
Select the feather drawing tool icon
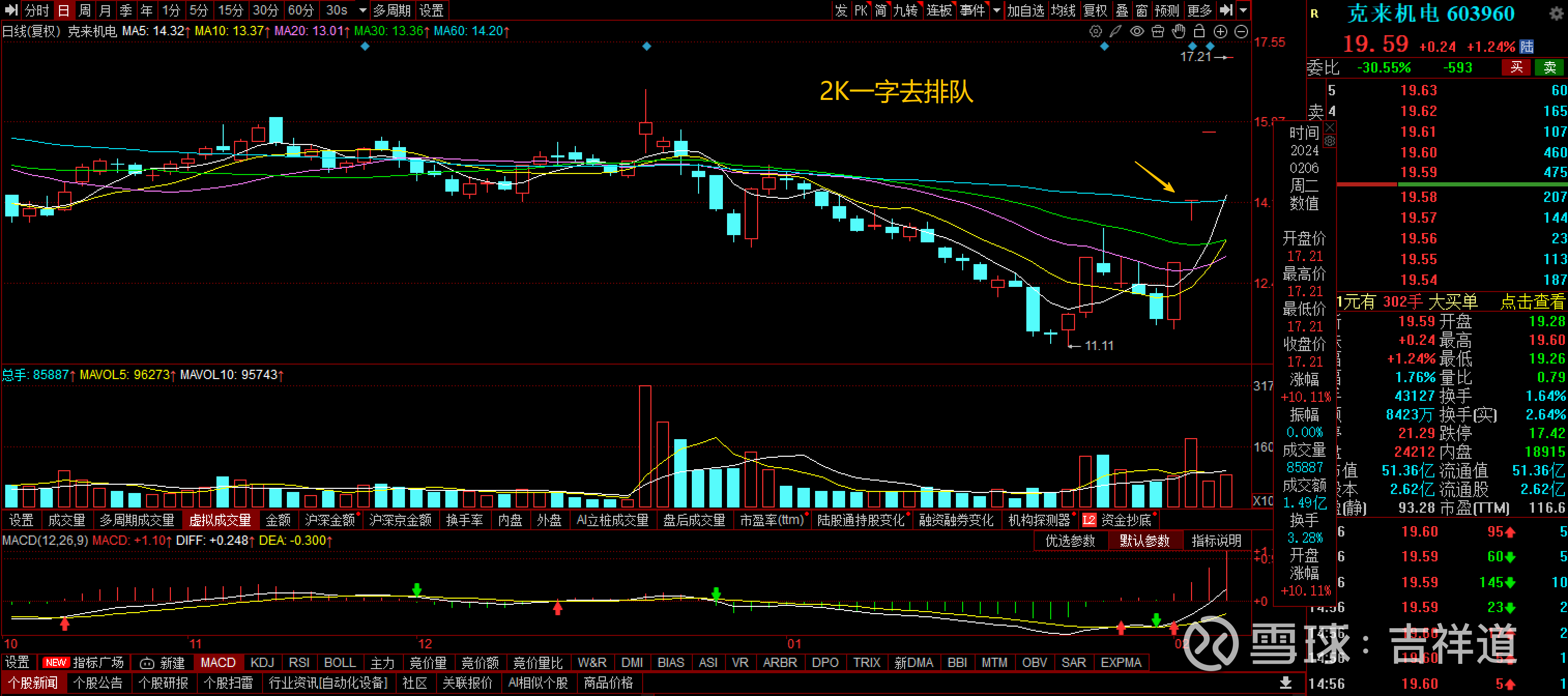tap(1115, 31)
